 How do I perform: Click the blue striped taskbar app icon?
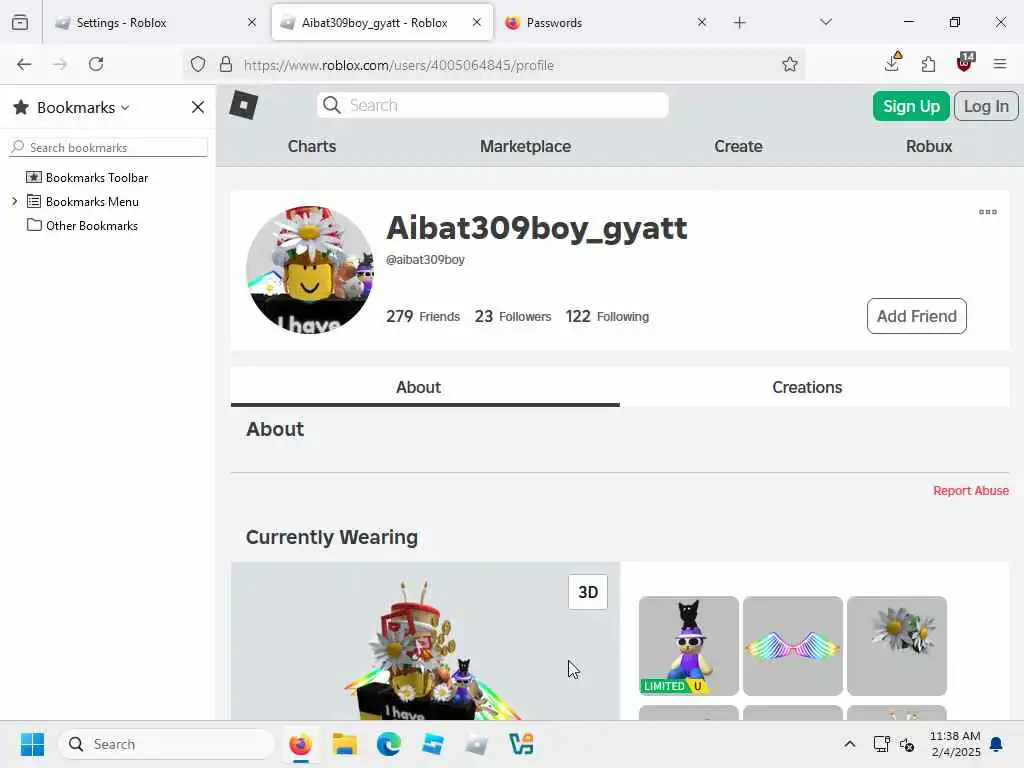point(432,744)
